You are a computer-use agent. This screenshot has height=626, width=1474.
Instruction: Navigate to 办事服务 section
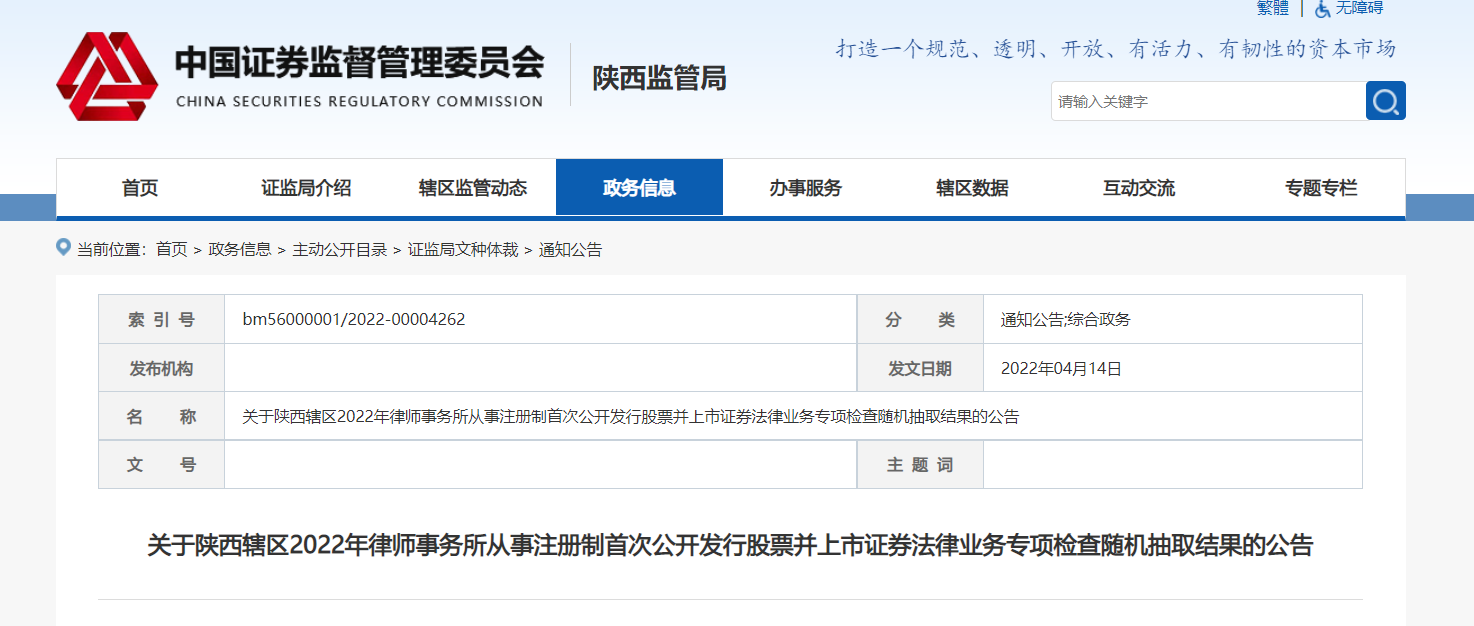pyautogui.click(x=805, y=188)
